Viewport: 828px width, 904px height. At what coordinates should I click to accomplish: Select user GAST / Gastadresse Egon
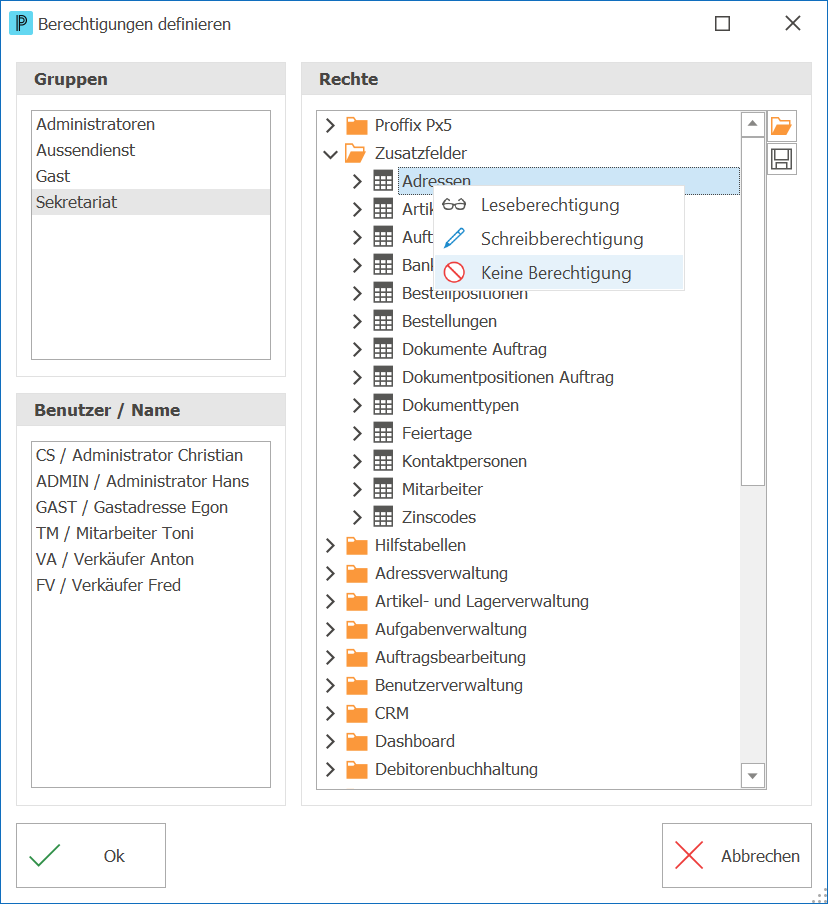coord(150,507)
